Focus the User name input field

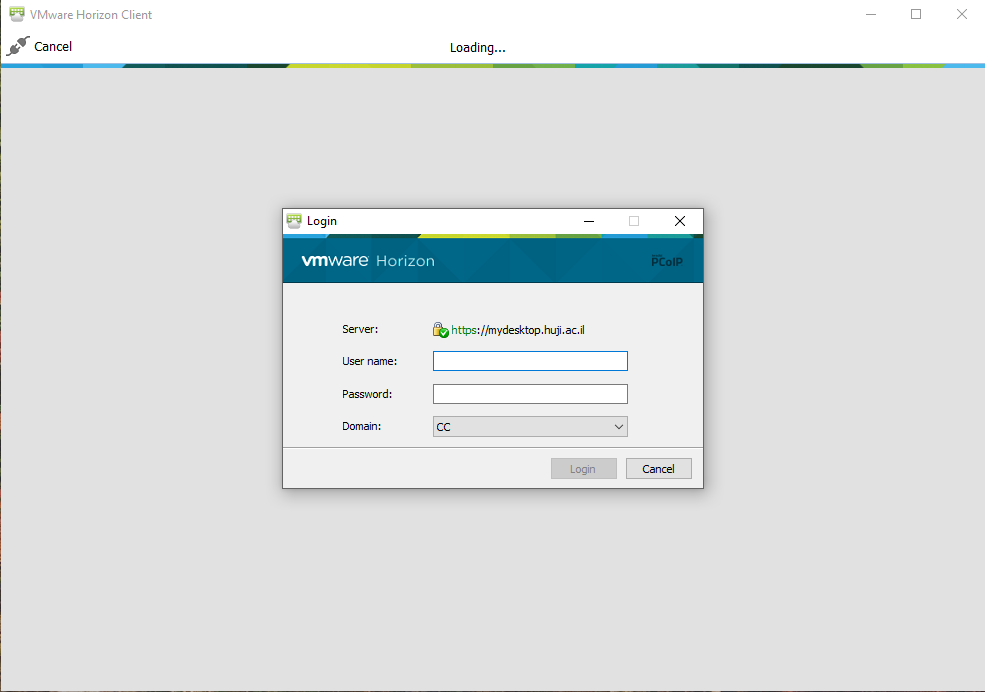[530, 361]
